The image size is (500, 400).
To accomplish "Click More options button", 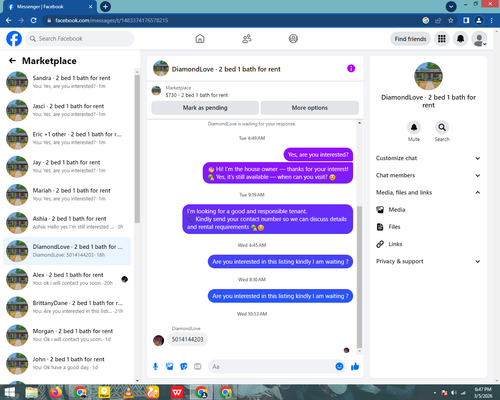I will pyautogui.click(x=310, y=108).
